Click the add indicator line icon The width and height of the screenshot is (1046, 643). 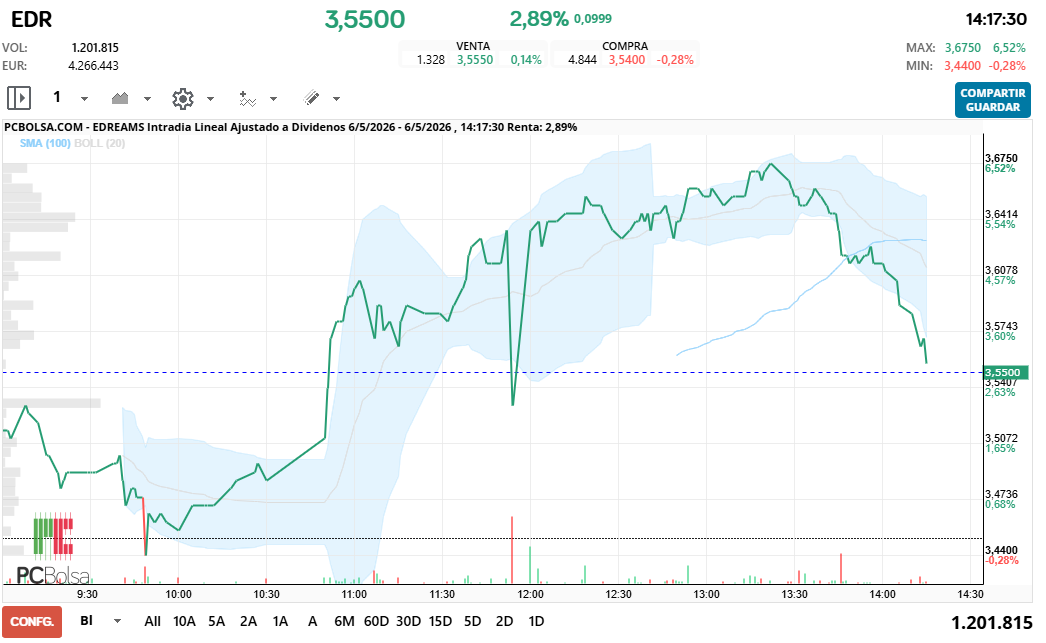pos(247,99)
